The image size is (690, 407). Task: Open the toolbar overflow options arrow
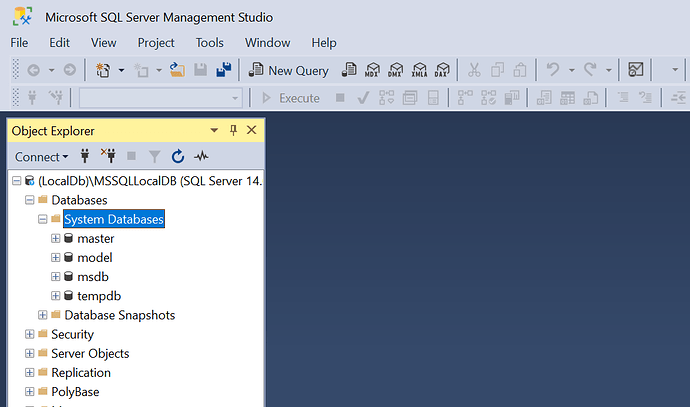click(x=675, y=70)
